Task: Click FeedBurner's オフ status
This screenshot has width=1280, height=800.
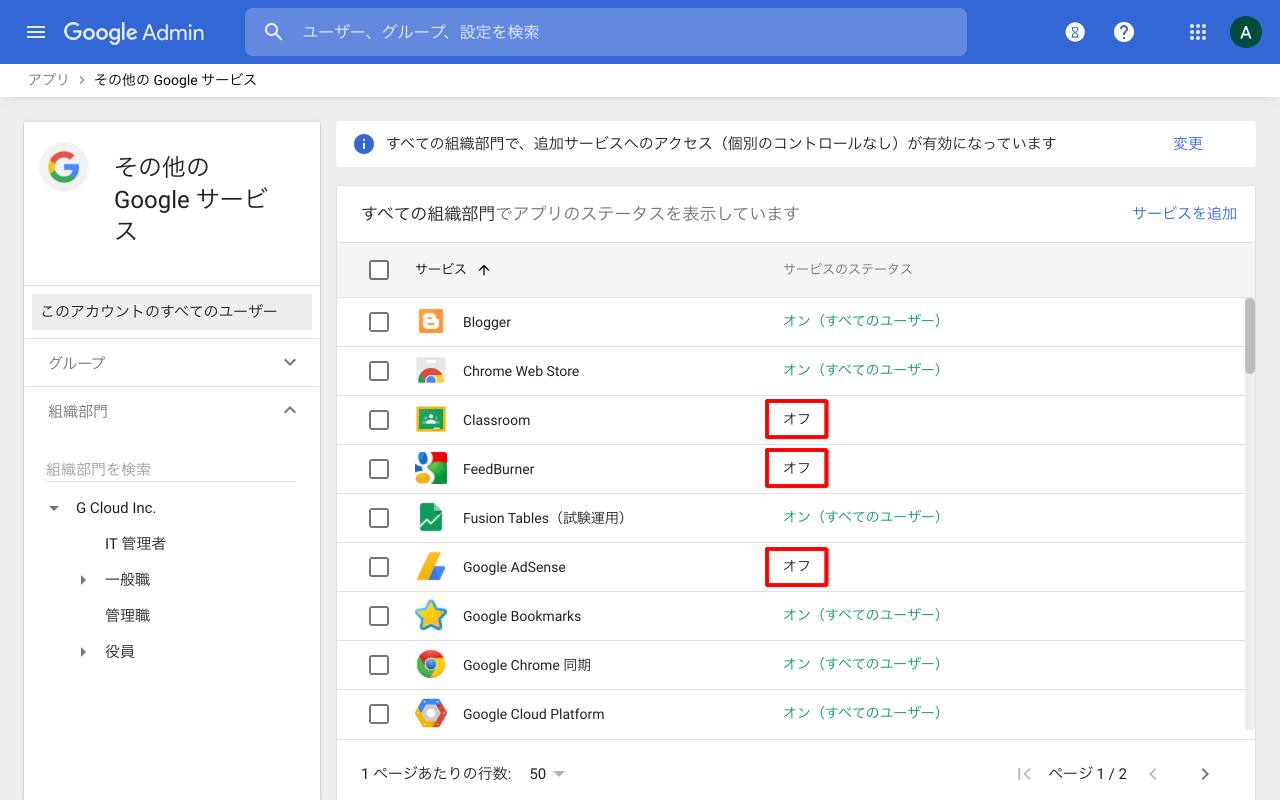Action: tap(797, 468)
